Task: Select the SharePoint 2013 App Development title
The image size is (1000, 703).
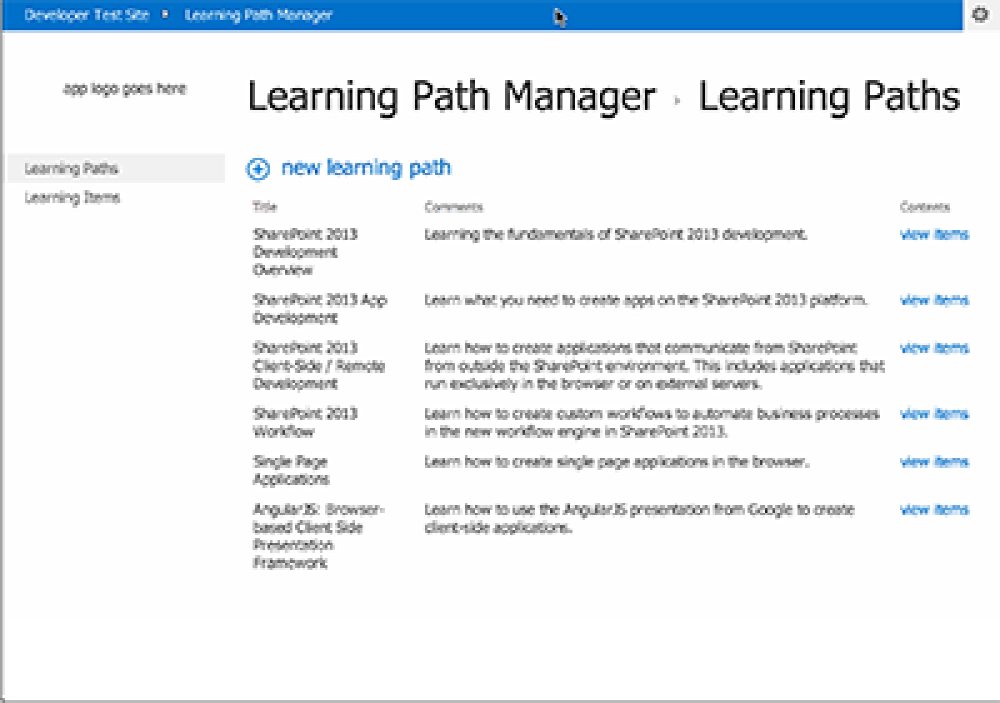Action: click(x=320, y=309)
